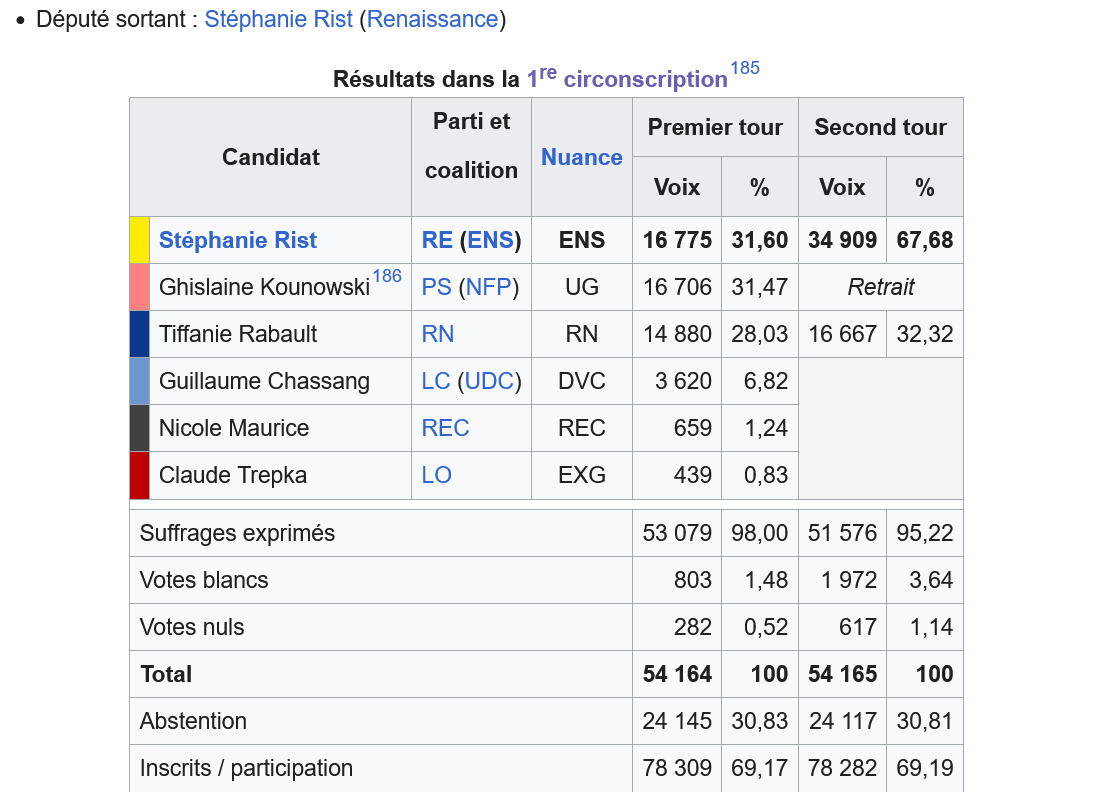
Task: Open the REC party link for Nicole Maurice
Action: click(x=445, y=428)
